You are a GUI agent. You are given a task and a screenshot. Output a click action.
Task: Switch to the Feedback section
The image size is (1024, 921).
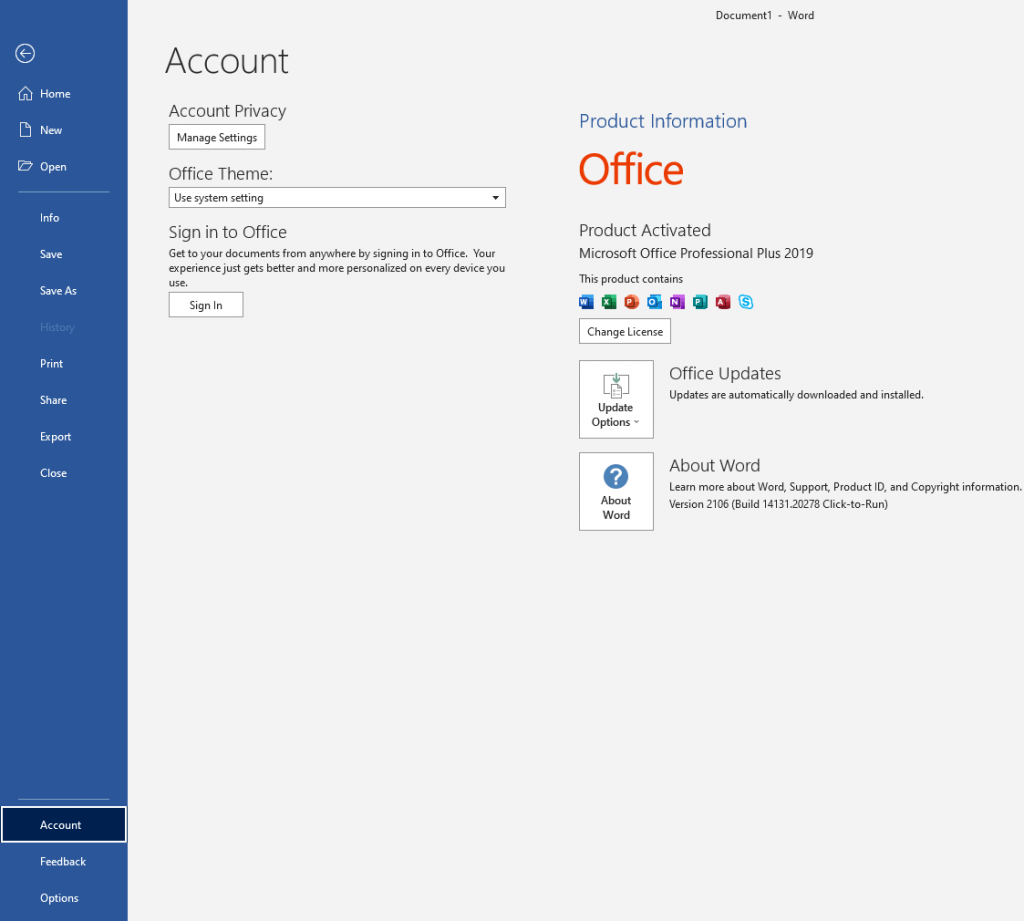[63, 861]
